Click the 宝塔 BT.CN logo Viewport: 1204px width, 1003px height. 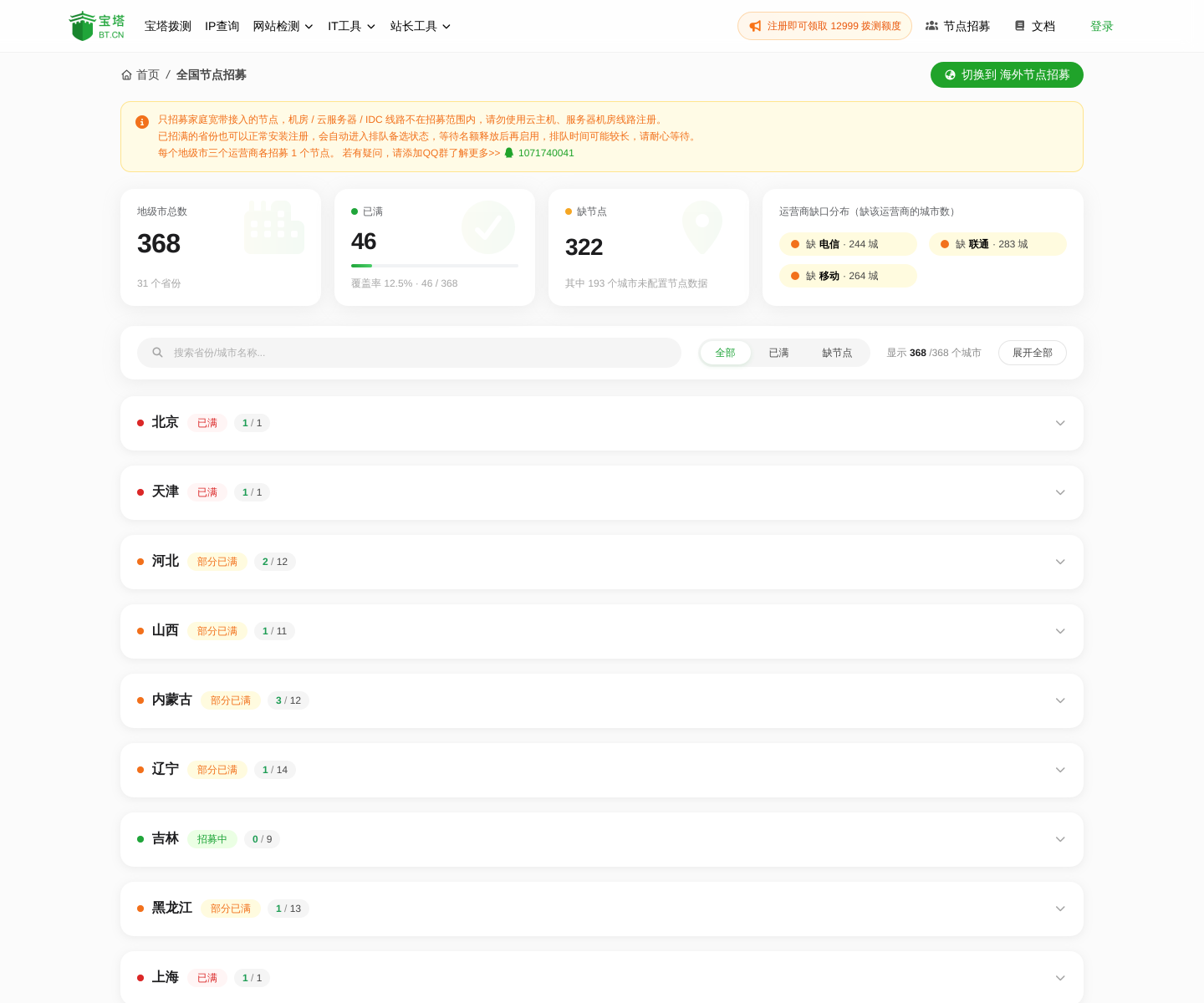click(97, 26)
